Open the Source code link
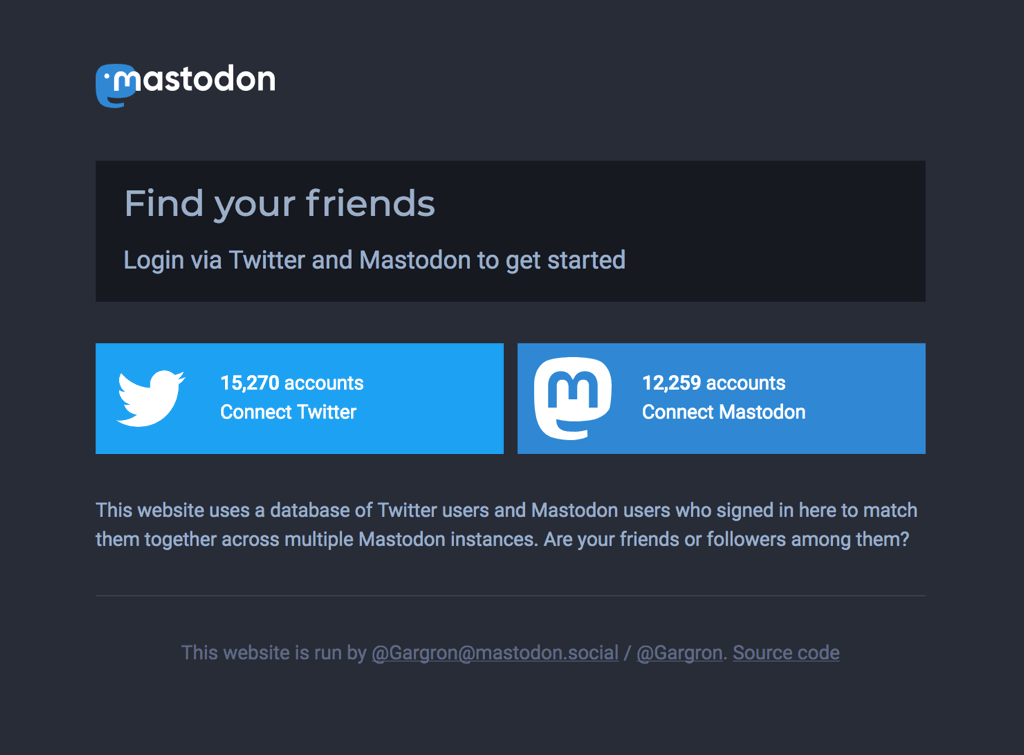The image size is (1024, 755). tap(786, 652)
